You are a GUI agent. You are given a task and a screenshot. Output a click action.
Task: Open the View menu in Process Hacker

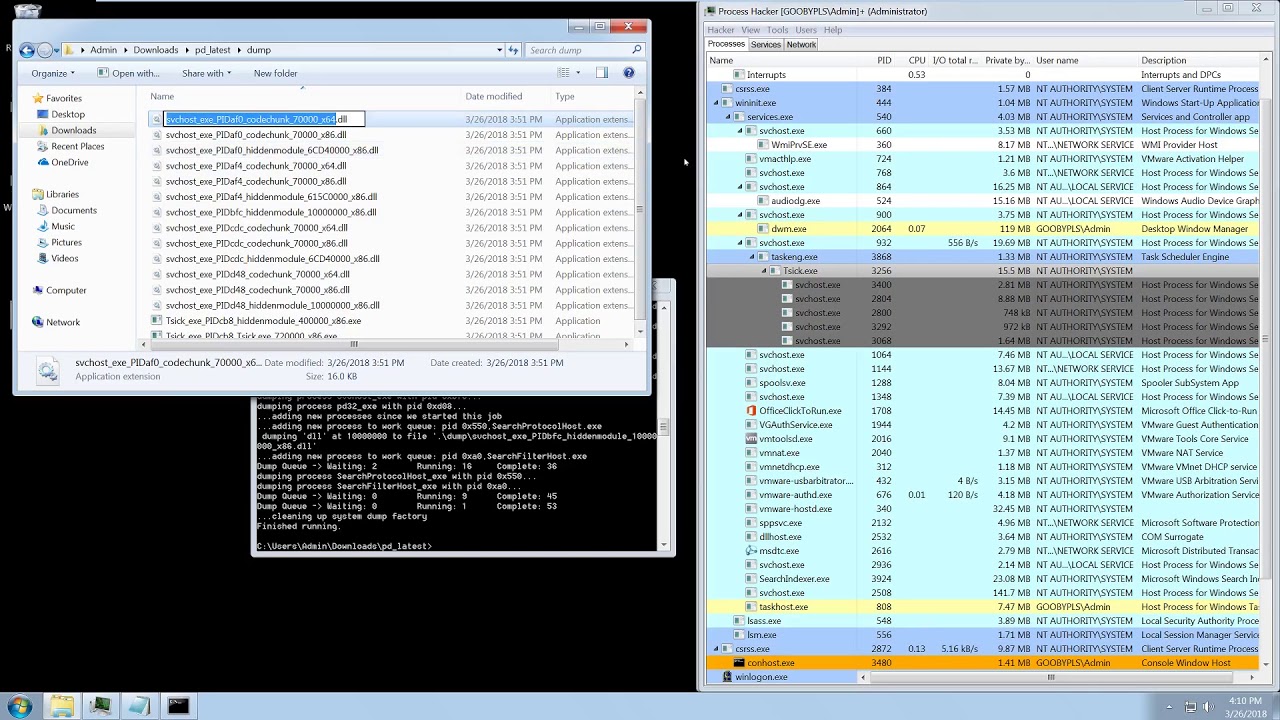click(x=750, y=30)
